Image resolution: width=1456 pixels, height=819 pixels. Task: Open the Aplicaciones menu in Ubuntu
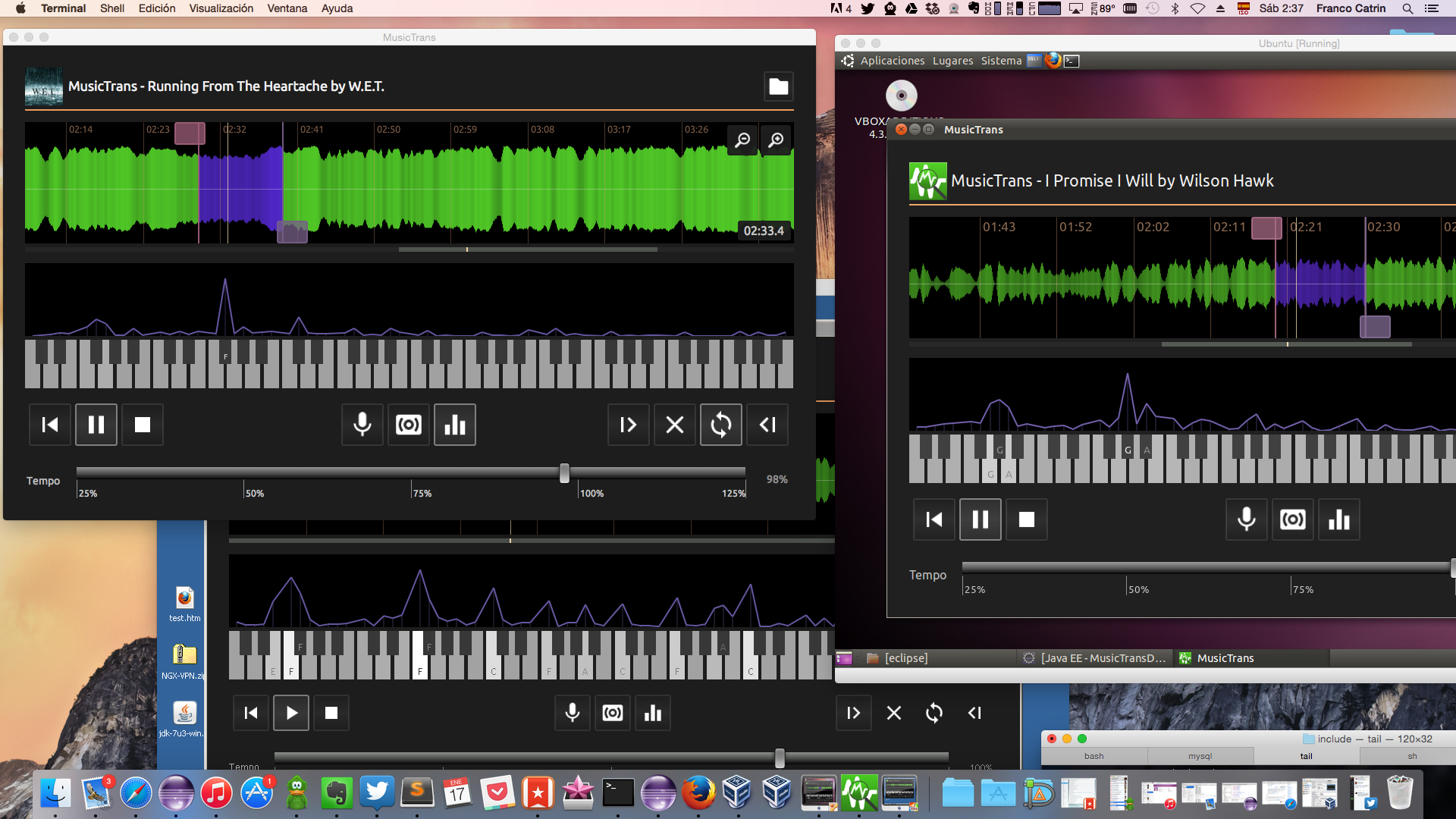[x=892, y=61]
